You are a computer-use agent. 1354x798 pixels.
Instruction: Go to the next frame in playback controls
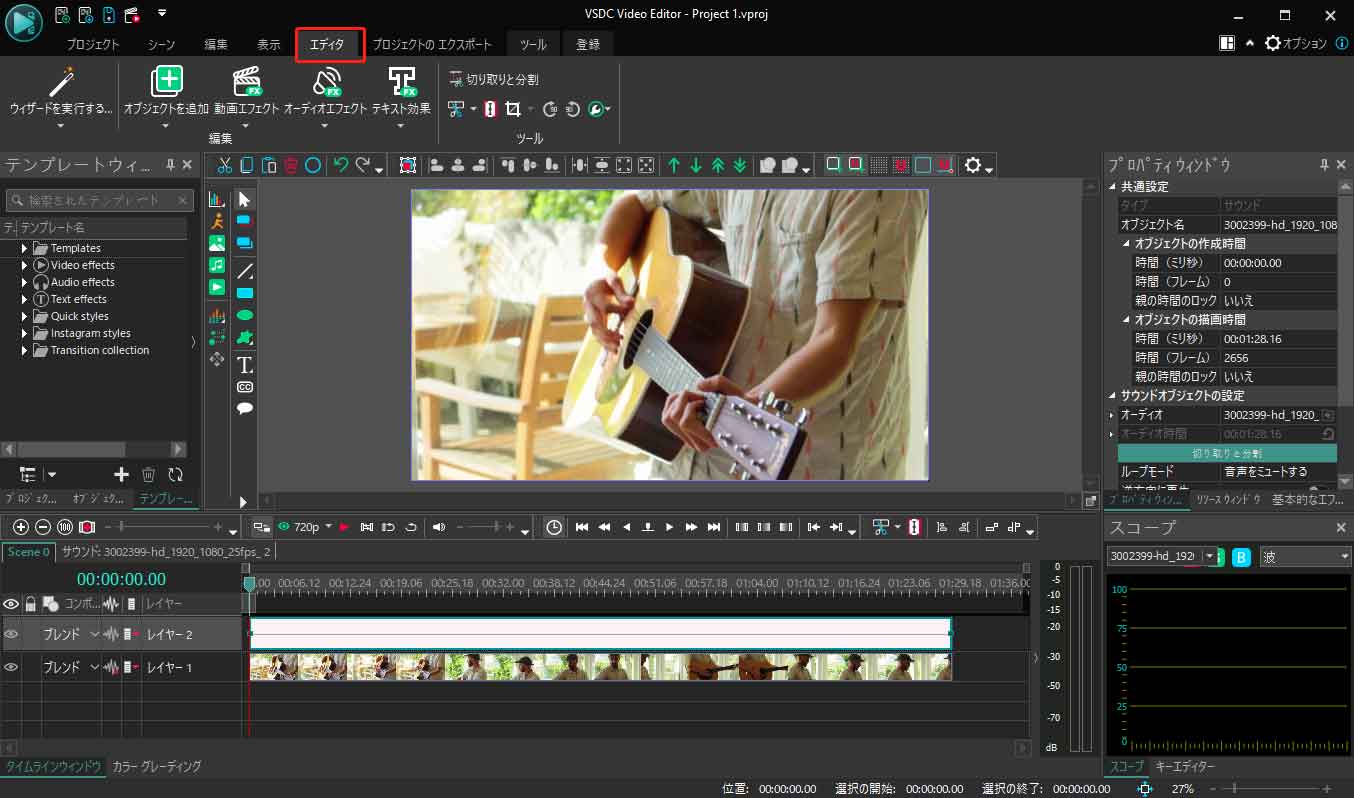(x=670, y=527)
